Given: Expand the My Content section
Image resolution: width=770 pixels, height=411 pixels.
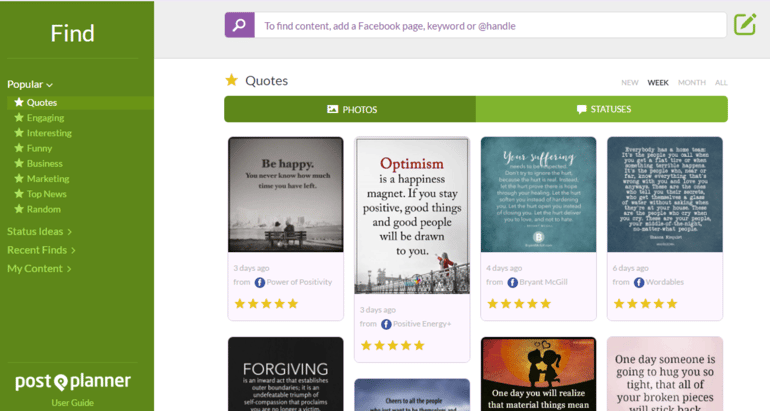Looking at the screenshot, I should [39, 269].
